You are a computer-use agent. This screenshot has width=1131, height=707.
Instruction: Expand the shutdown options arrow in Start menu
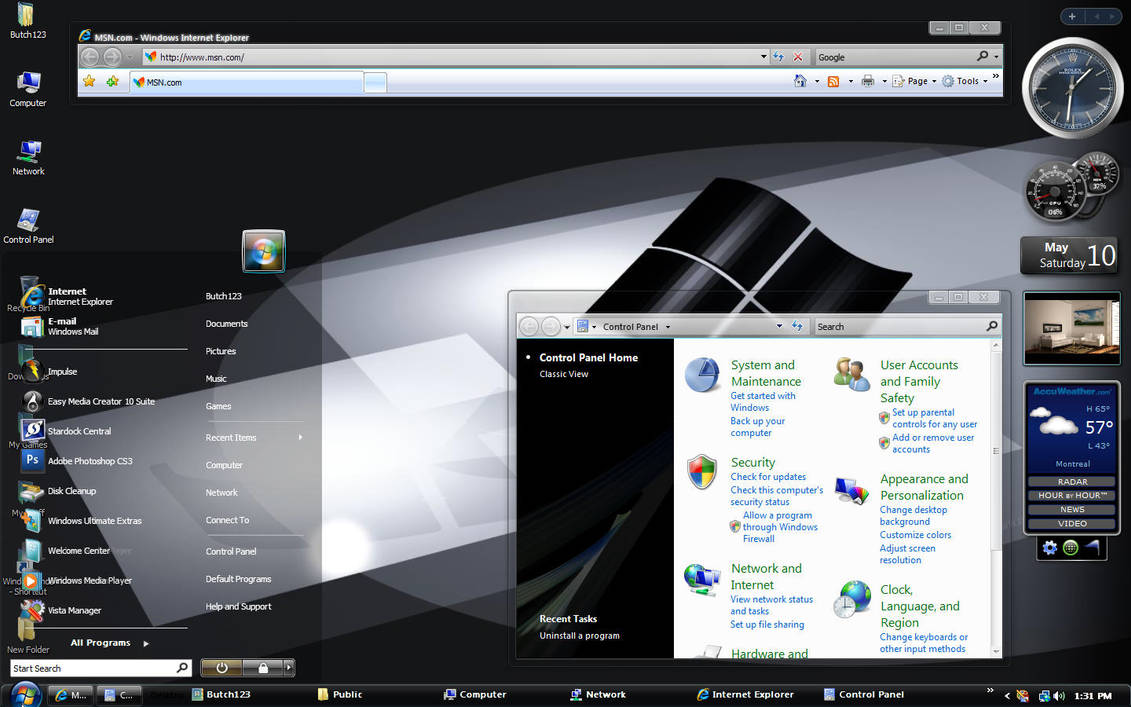click(289, 668)
